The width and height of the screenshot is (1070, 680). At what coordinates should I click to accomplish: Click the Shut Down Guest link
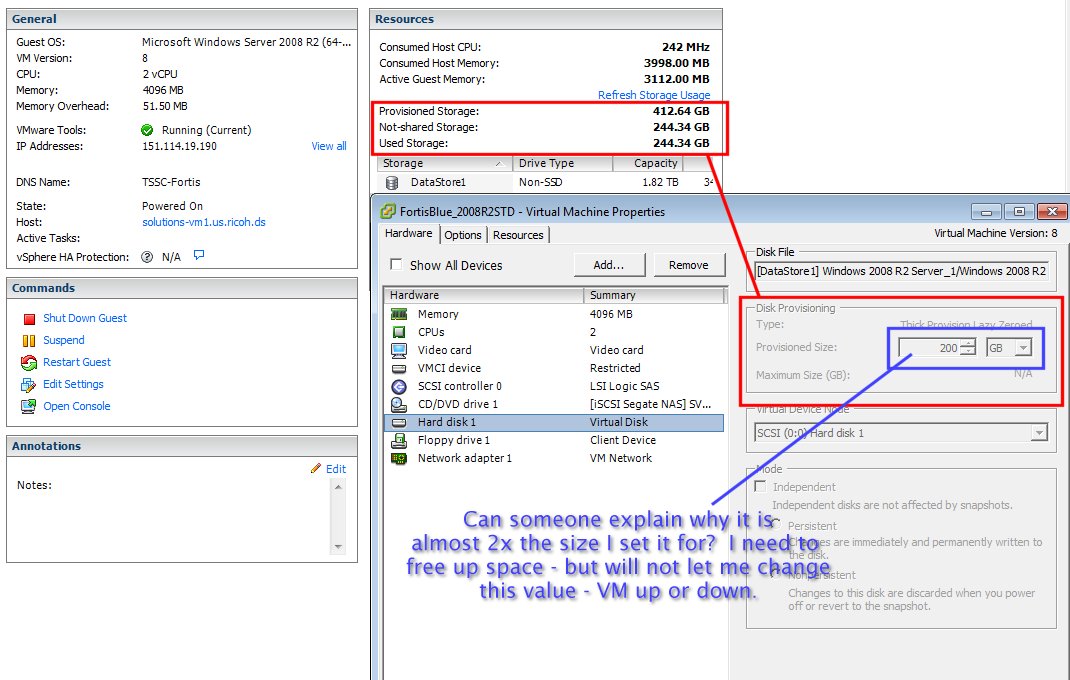(x=85, y=318)
